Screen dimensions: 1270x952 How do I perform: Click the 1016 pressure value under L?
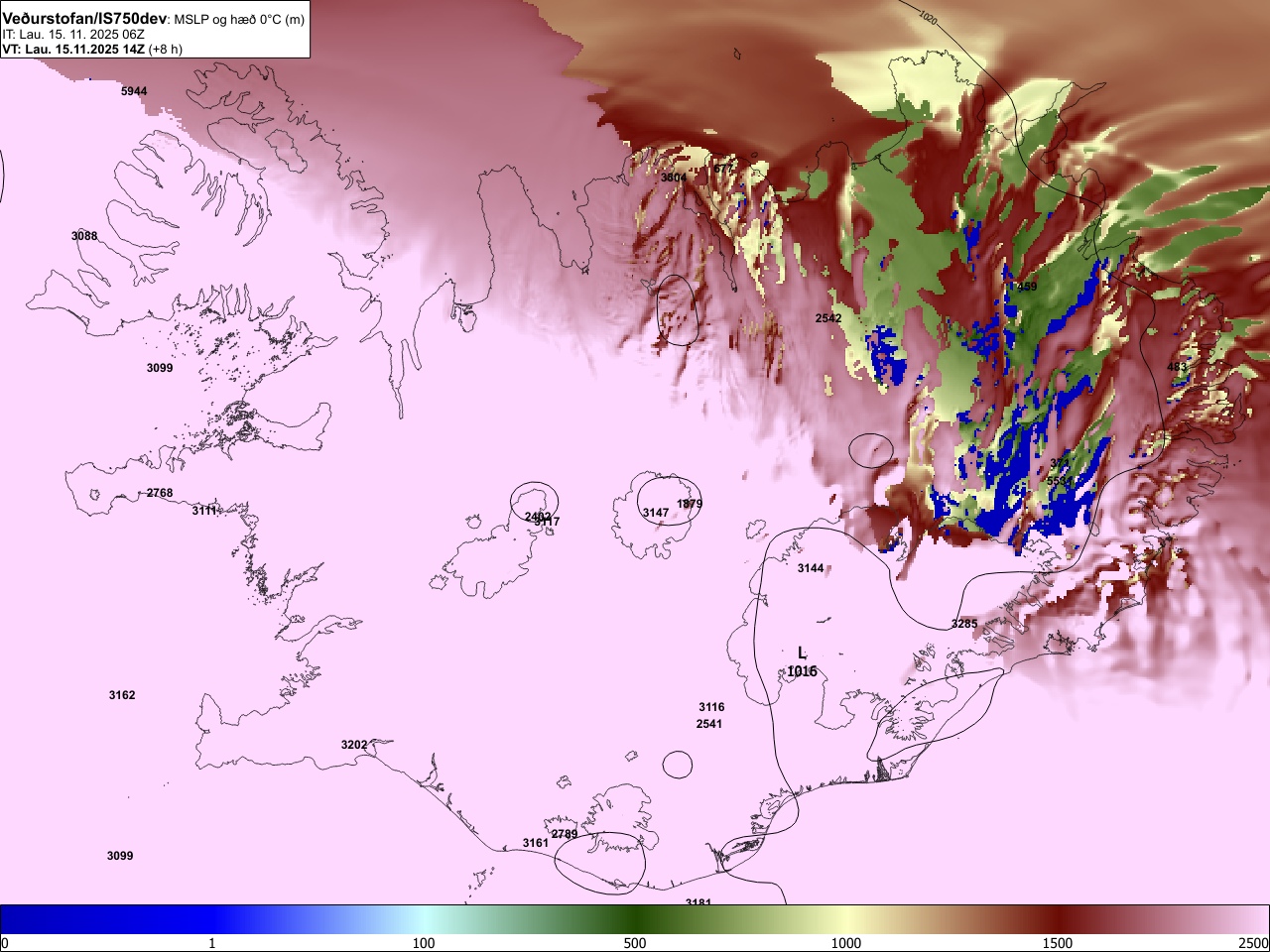point(803,671)
